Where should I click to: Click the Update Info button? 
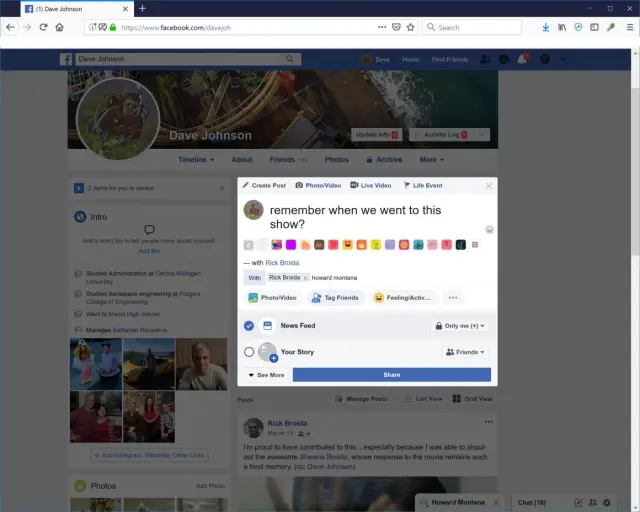pyautogui.click(x=376, y=134)
